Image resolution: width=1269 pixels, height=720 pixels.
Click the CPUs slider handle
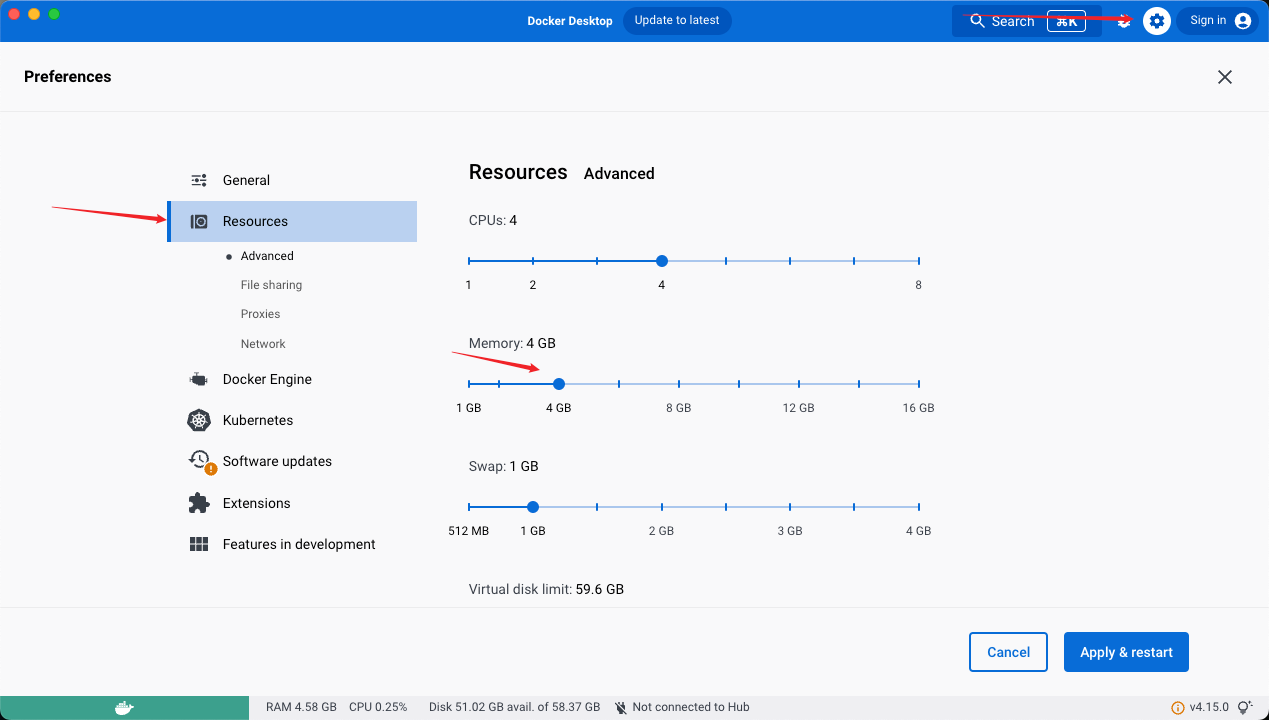coord(661,261)
